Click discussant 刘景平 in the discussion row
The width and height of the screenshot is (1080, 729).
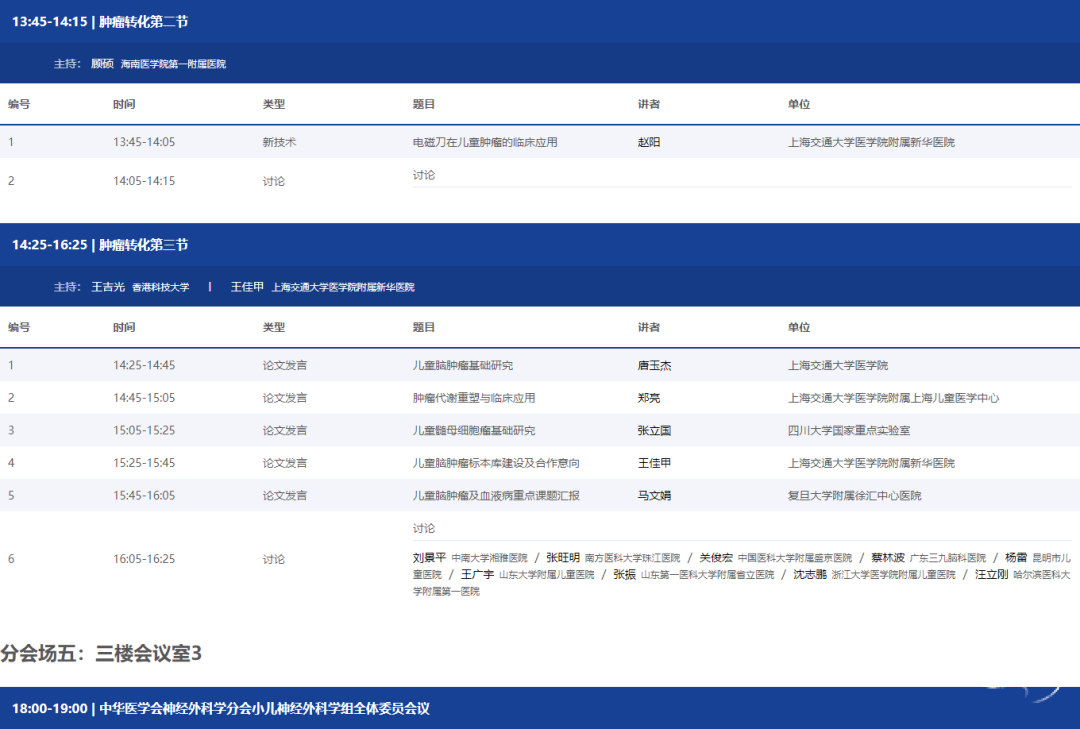point(429,557)
